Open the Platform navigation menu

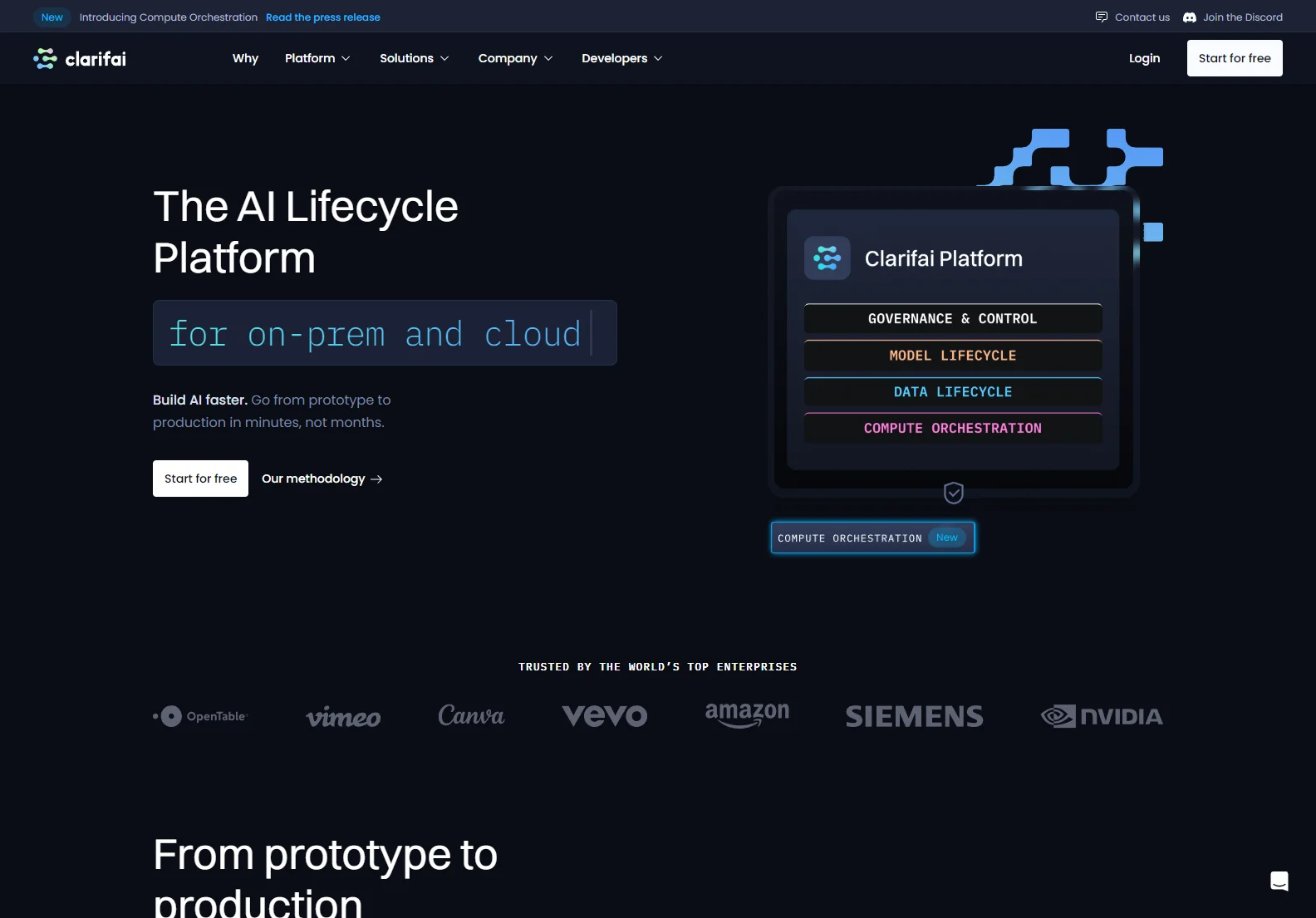point(317,58)
